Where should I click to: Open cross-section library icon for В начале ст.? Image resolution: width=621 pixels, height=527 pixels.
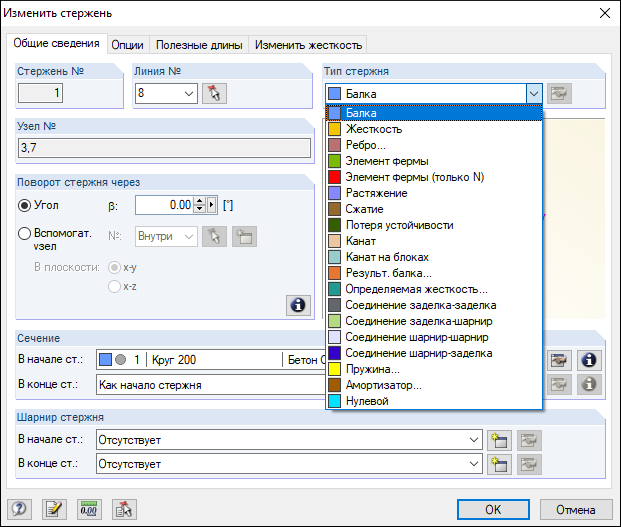[559, 360]
